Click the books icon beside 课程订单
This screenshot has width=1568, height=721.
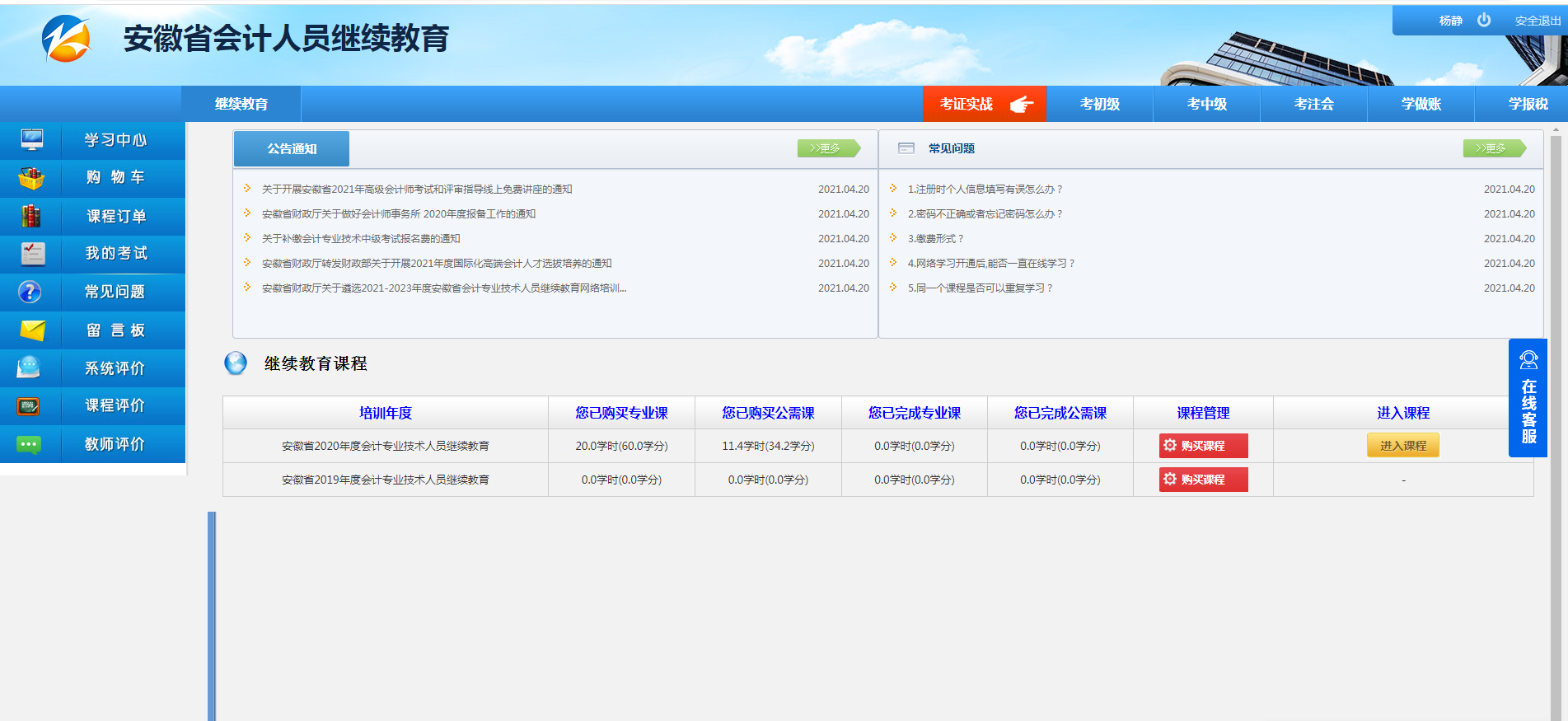click(x=31, y=216)
